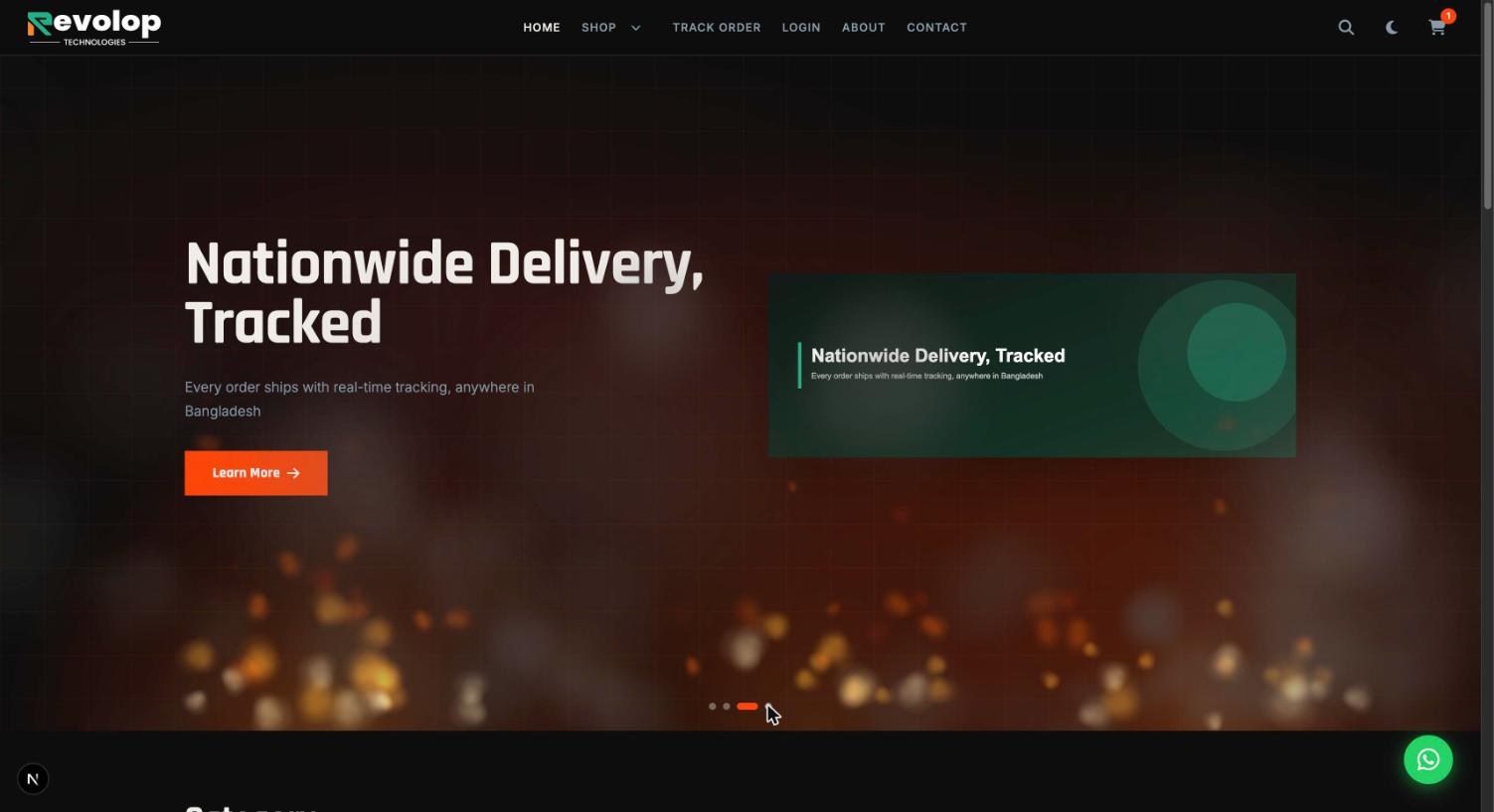Open the search magnifier icon
Screen dimensions: 1494x812
click(x=1346, y=28)
